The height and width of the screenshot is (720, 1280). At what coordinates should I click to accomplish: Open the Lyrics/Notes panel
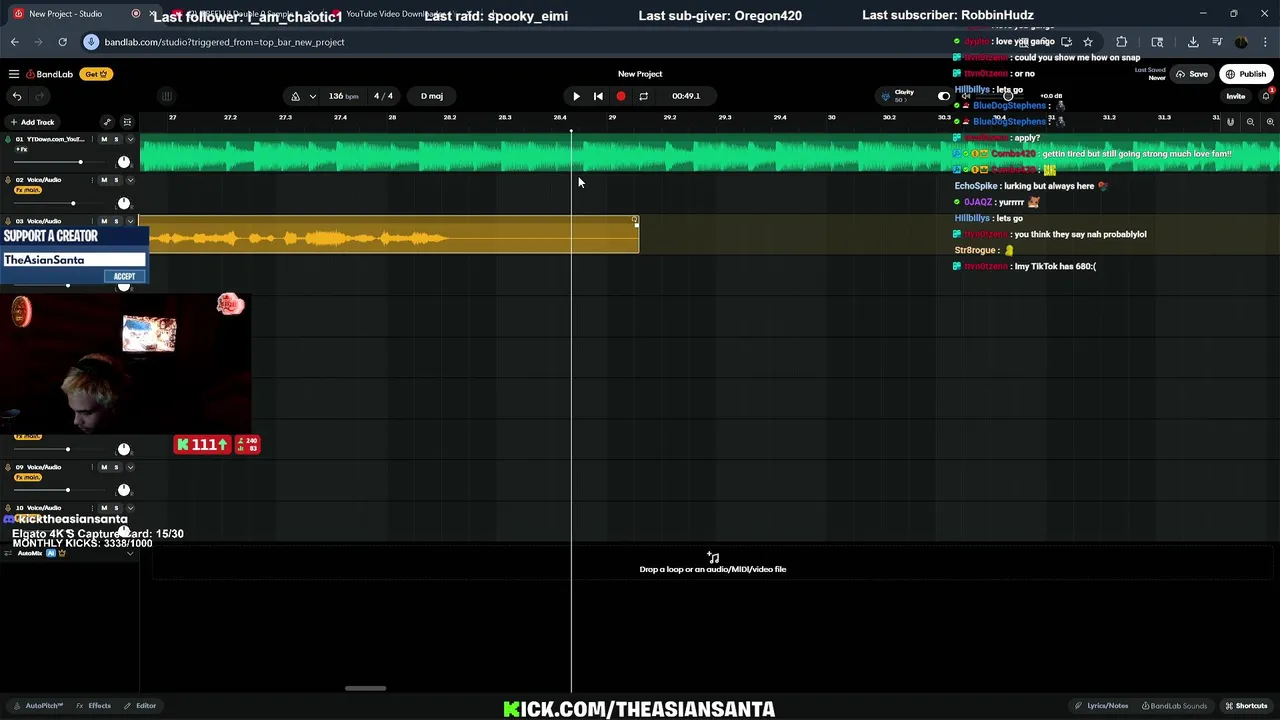pos(1102,706)
